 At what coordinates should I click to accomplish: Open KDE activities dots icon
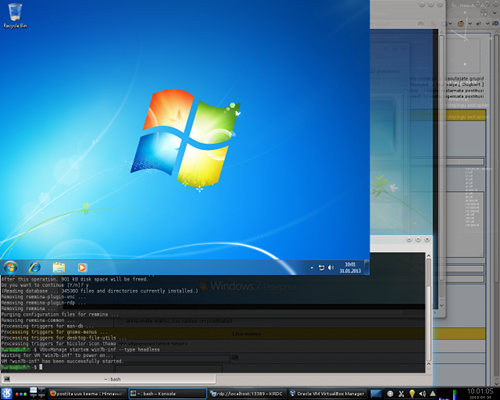click(x=21, y=394)
